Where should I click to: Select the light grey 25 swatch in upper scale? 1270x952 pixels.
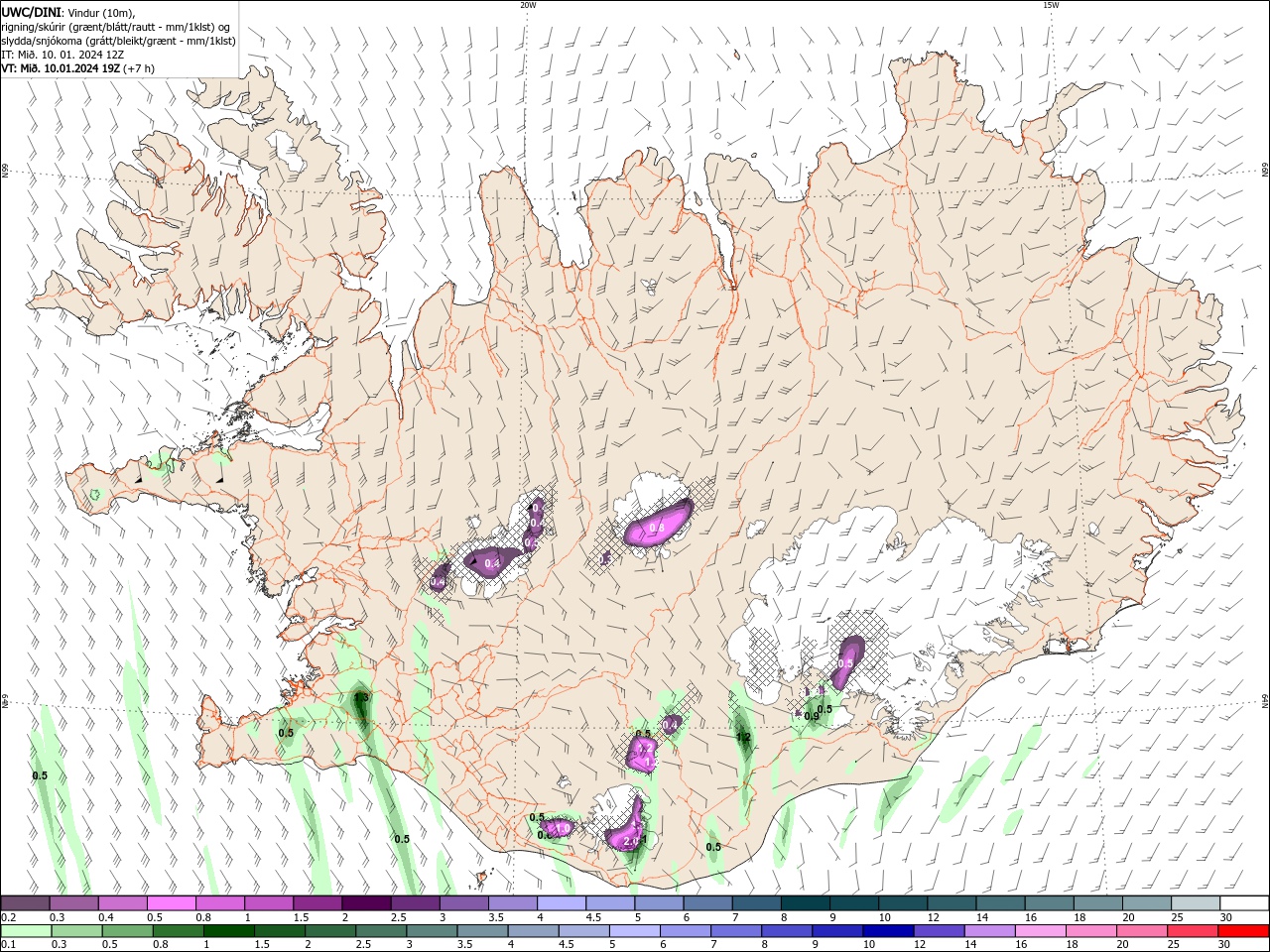[1196, 903]
